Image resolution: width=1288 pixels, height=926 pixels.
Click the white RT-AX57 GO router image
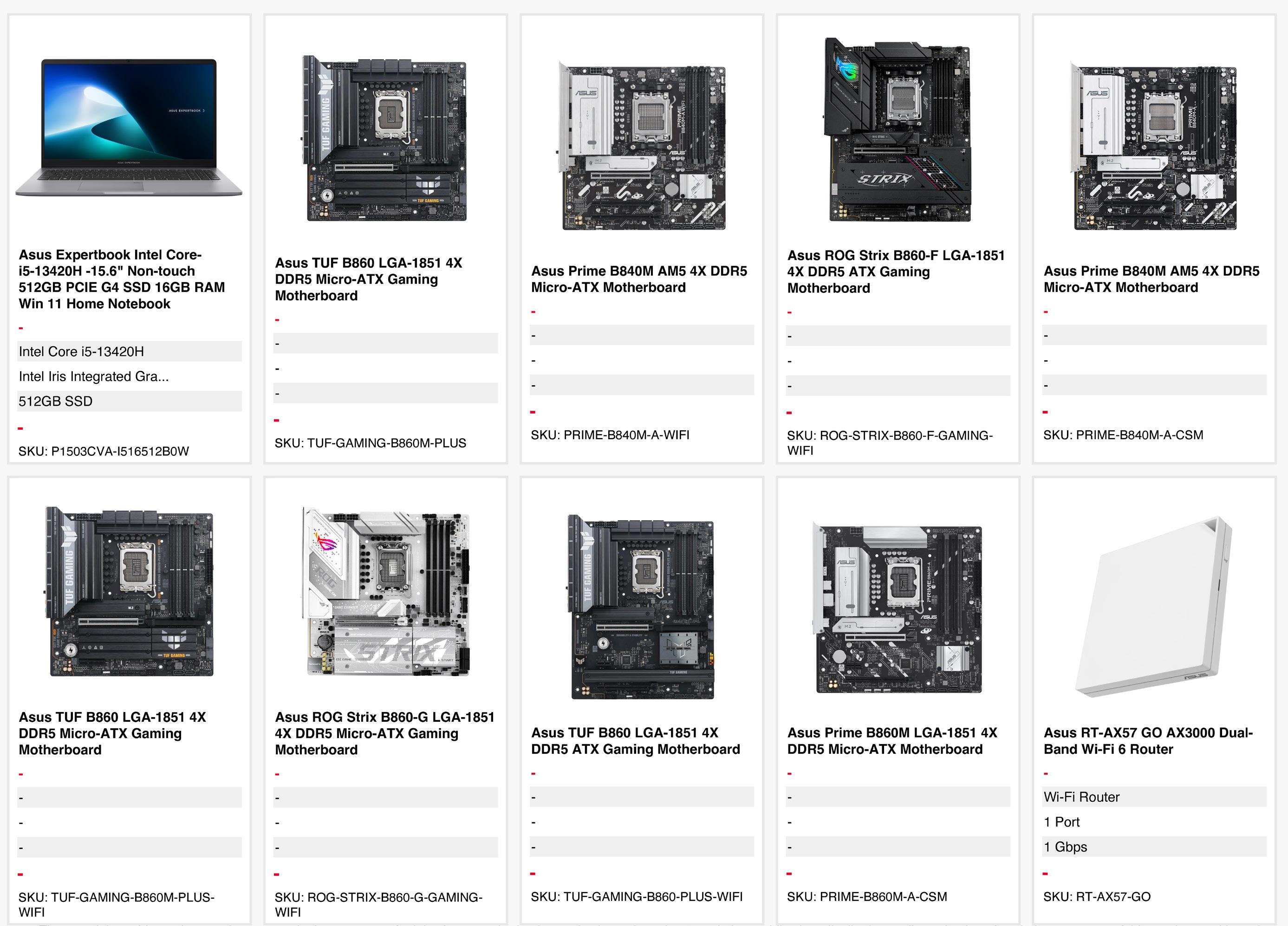tap(1154, 607)
